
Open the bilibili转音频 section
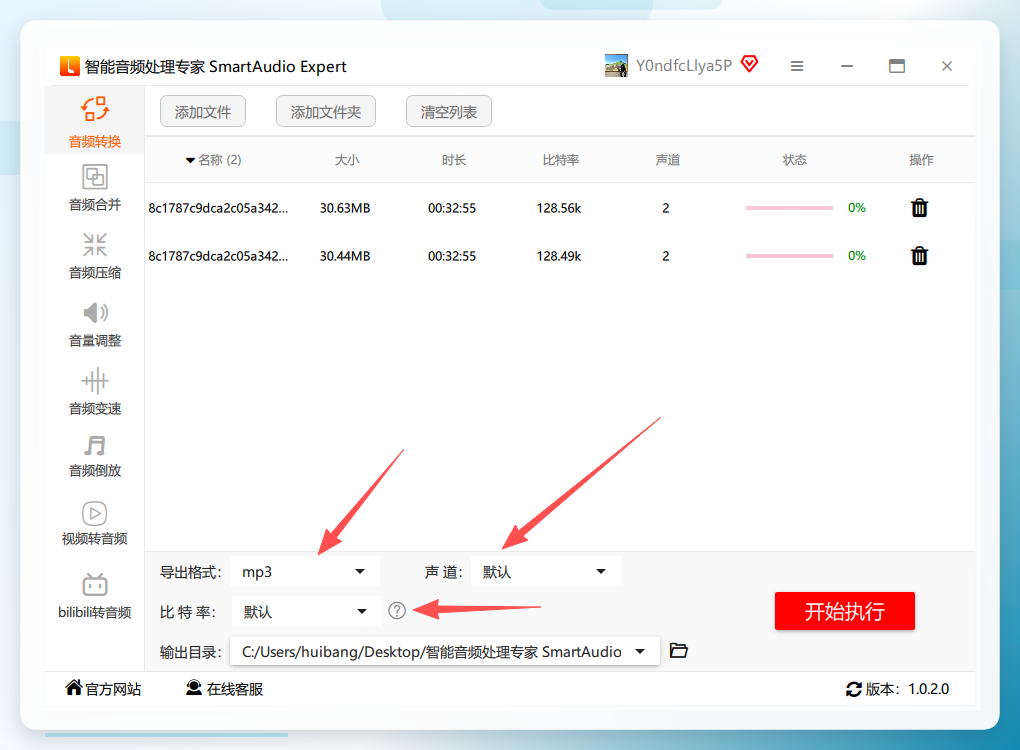pos(95,596)
